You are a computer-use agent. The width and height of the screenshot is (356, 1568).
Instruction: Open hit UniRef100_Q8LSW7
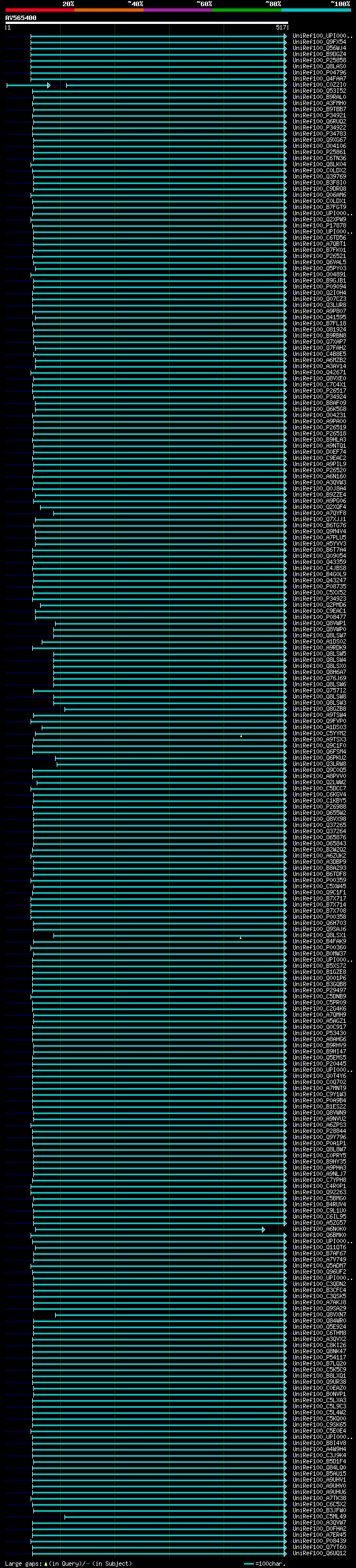pyautogui.click(x=319, y=635)
